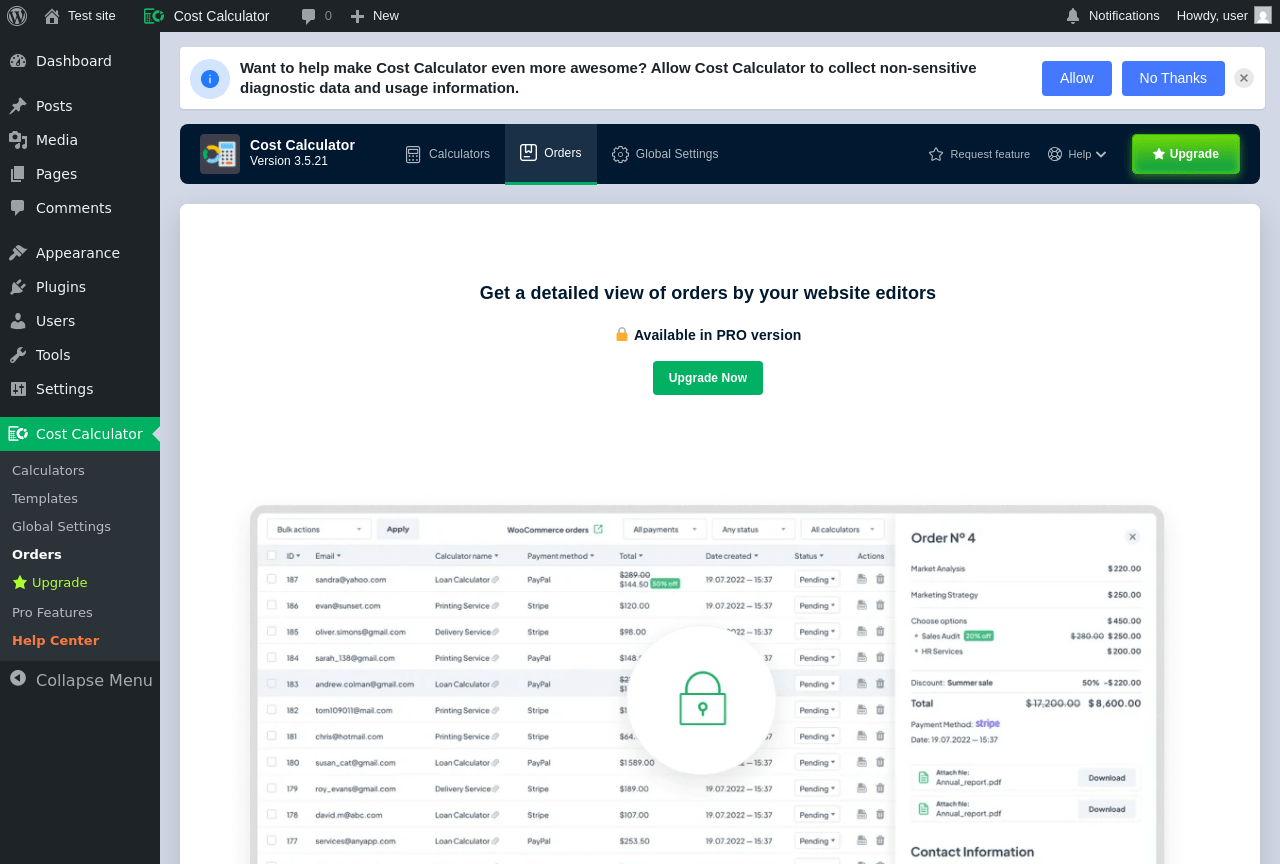This screenshot has height=864, width=1280.
Task: Open Notifications bell in admin bar
Action: (x=1113, y=16)
